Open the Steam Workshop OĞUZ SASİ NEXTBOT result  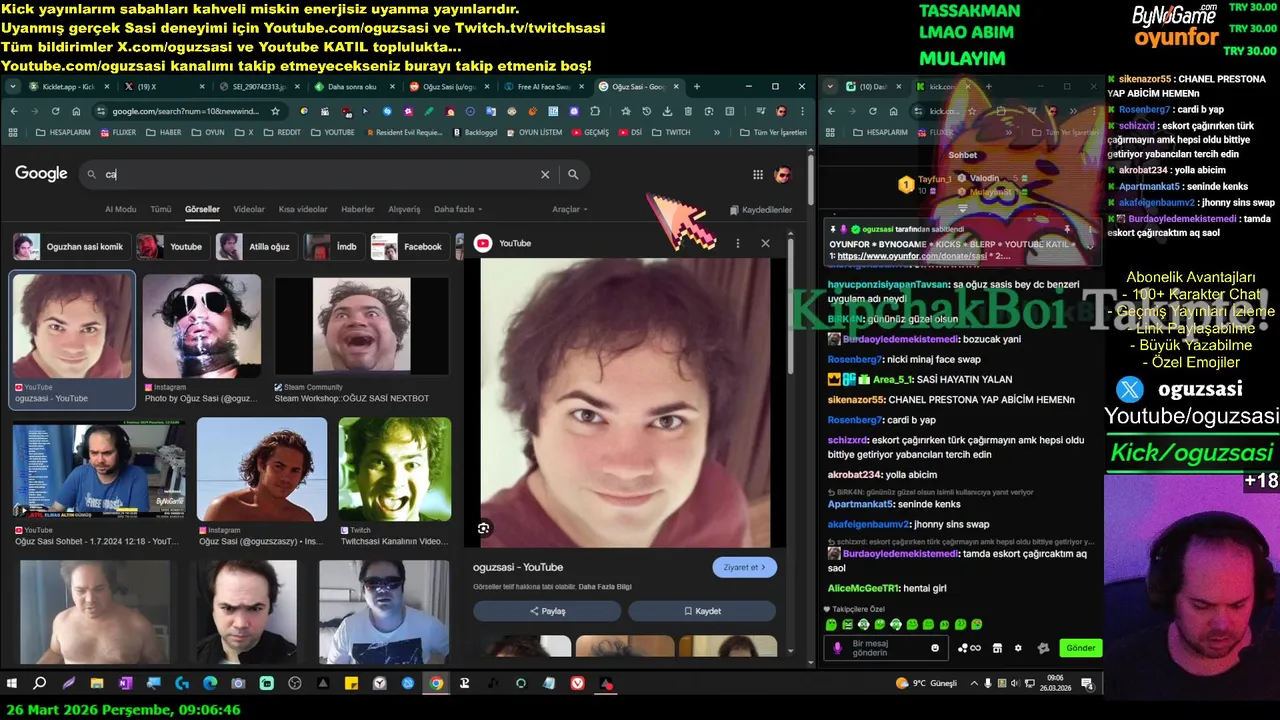[362, 339]
